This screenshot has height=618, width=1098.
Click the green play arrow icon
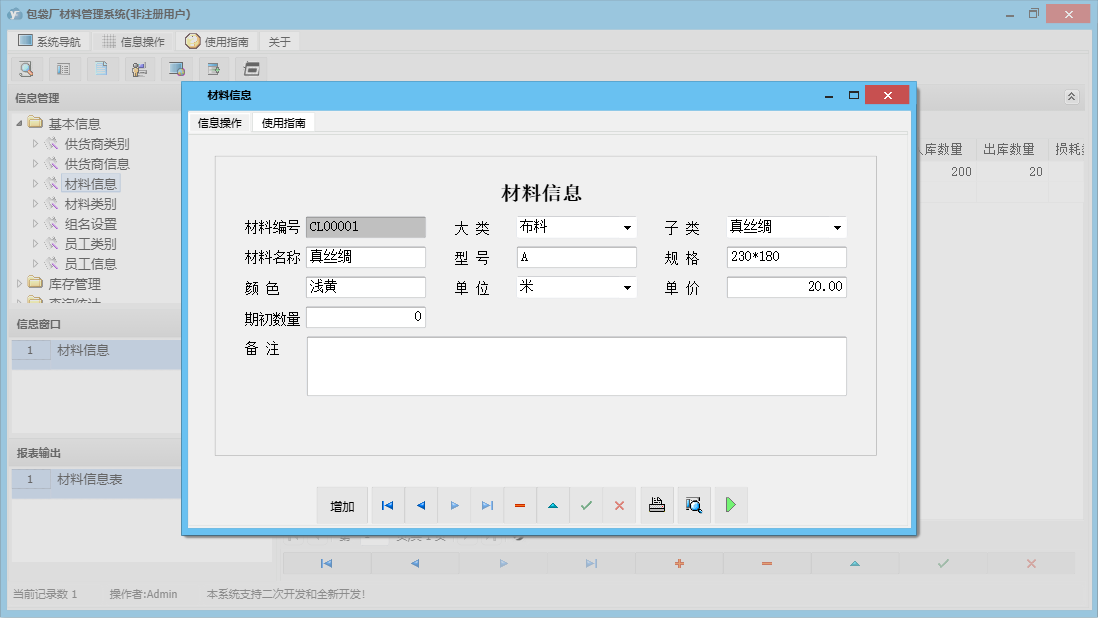(x=730, y=506)
